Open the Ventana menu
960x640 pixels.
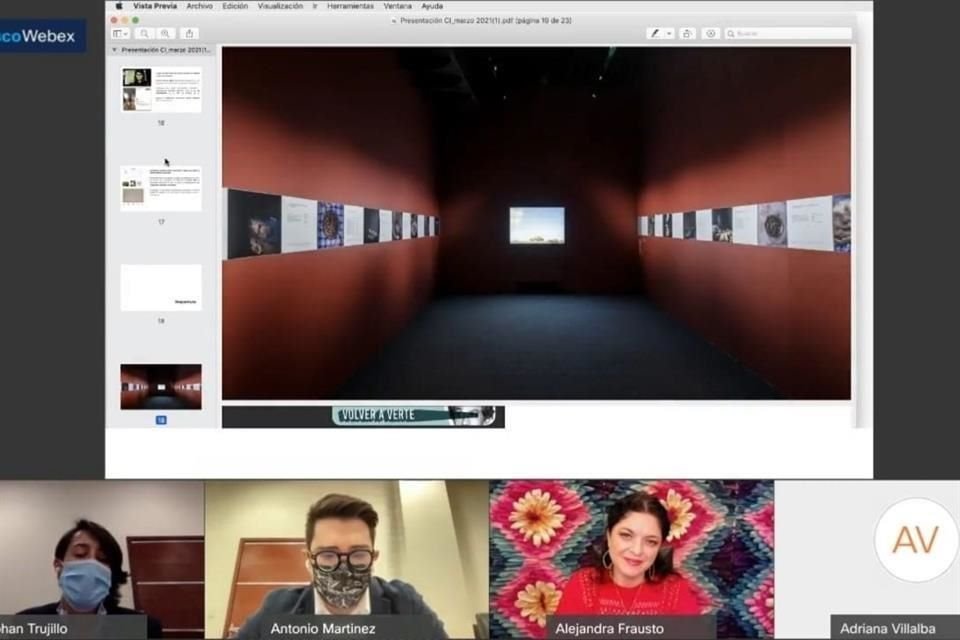pyautogui.click(x=397, y=6)
